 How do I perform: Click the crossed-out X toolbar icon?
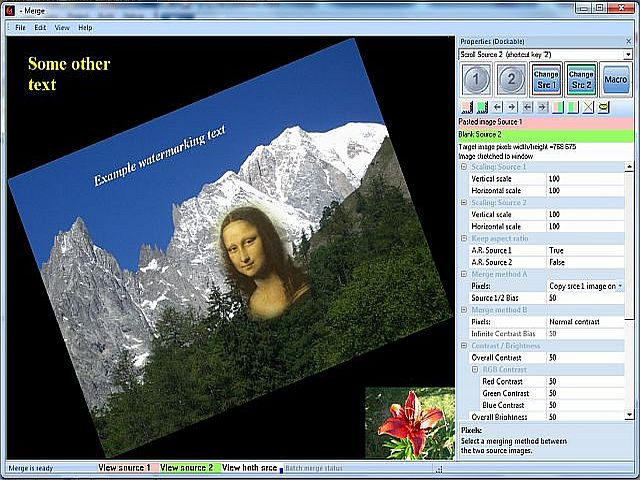[x=588, y=106]
